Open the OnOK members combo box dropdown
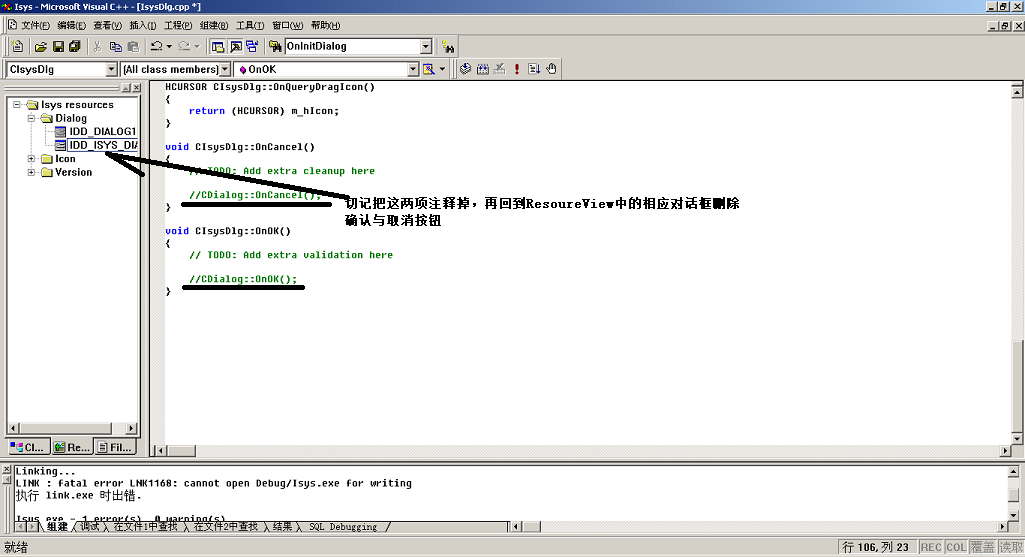The height and width of the screenshot is (557, 1025). [x=413, y=69]
